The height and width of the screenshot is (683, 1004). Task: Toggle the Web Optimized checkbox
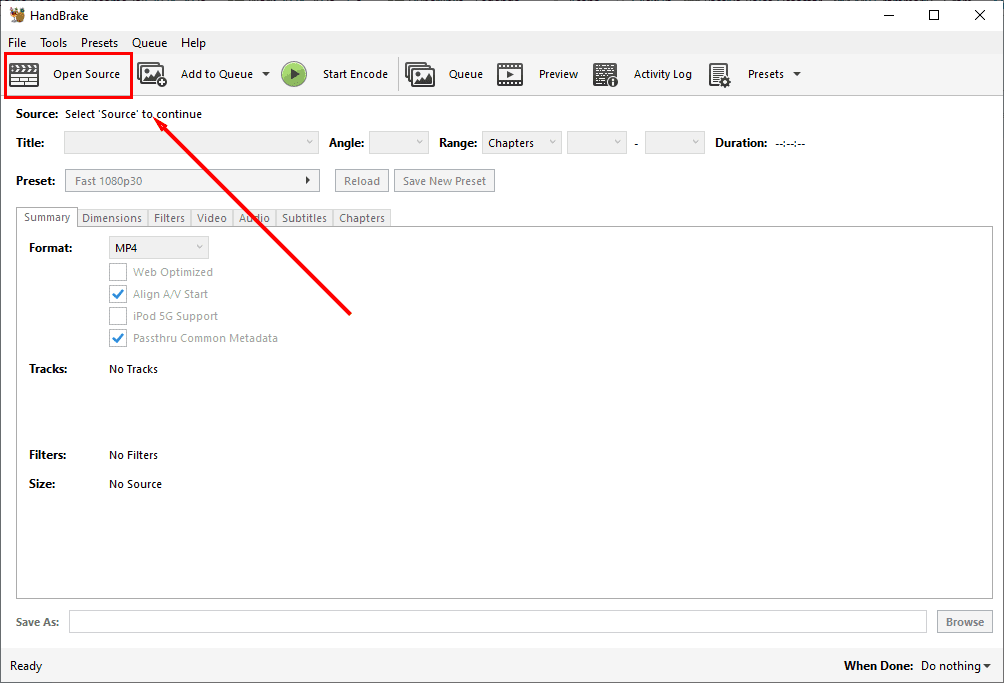tap(118, 272)
